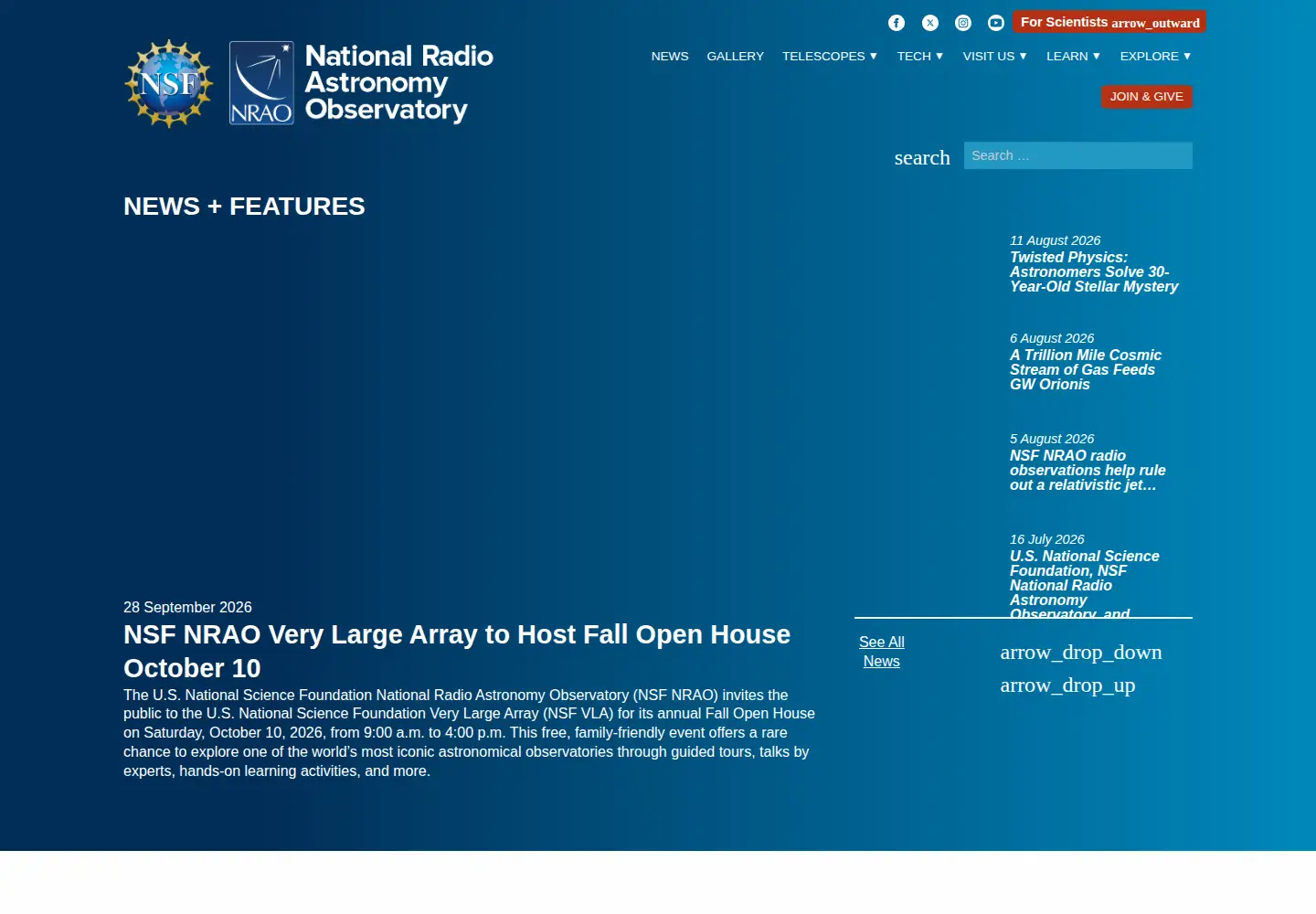Open the Trillion Mile Cosmic Stream article
The width and height of the screenshot is (1316, 914).
(x=1086, y=370)
